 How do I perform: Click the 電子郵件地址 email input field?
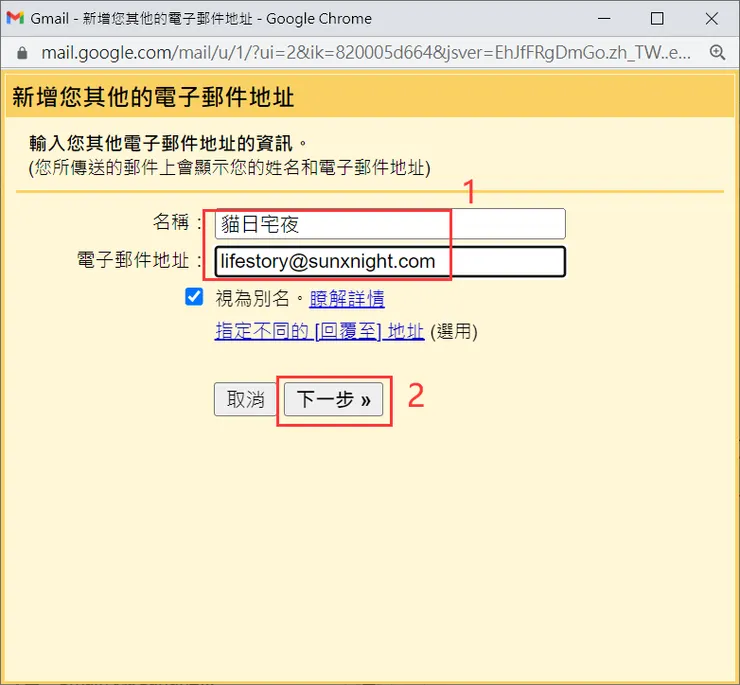(390, 262)
